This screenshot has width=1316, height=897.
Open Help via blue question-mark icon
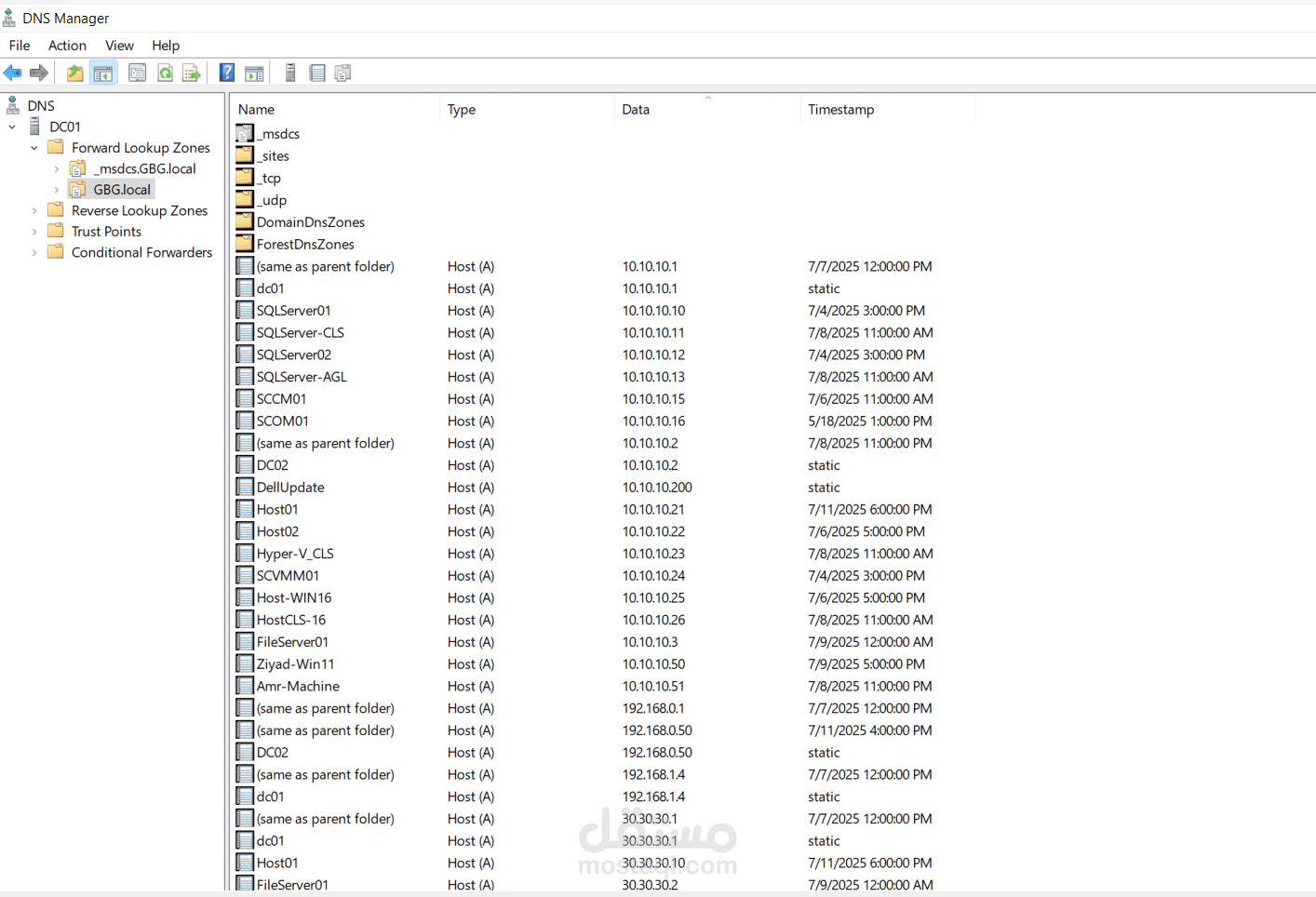click(x=226, y=73)
